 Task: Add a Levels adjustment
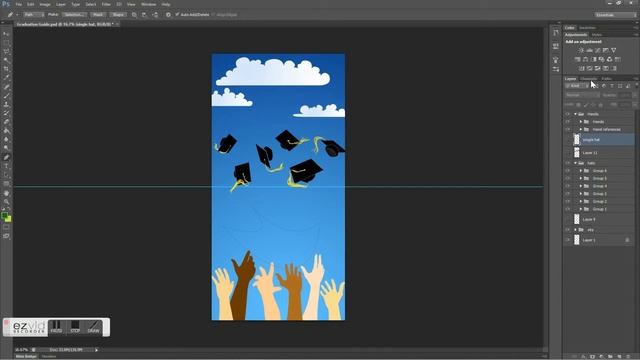coord(589,50)
